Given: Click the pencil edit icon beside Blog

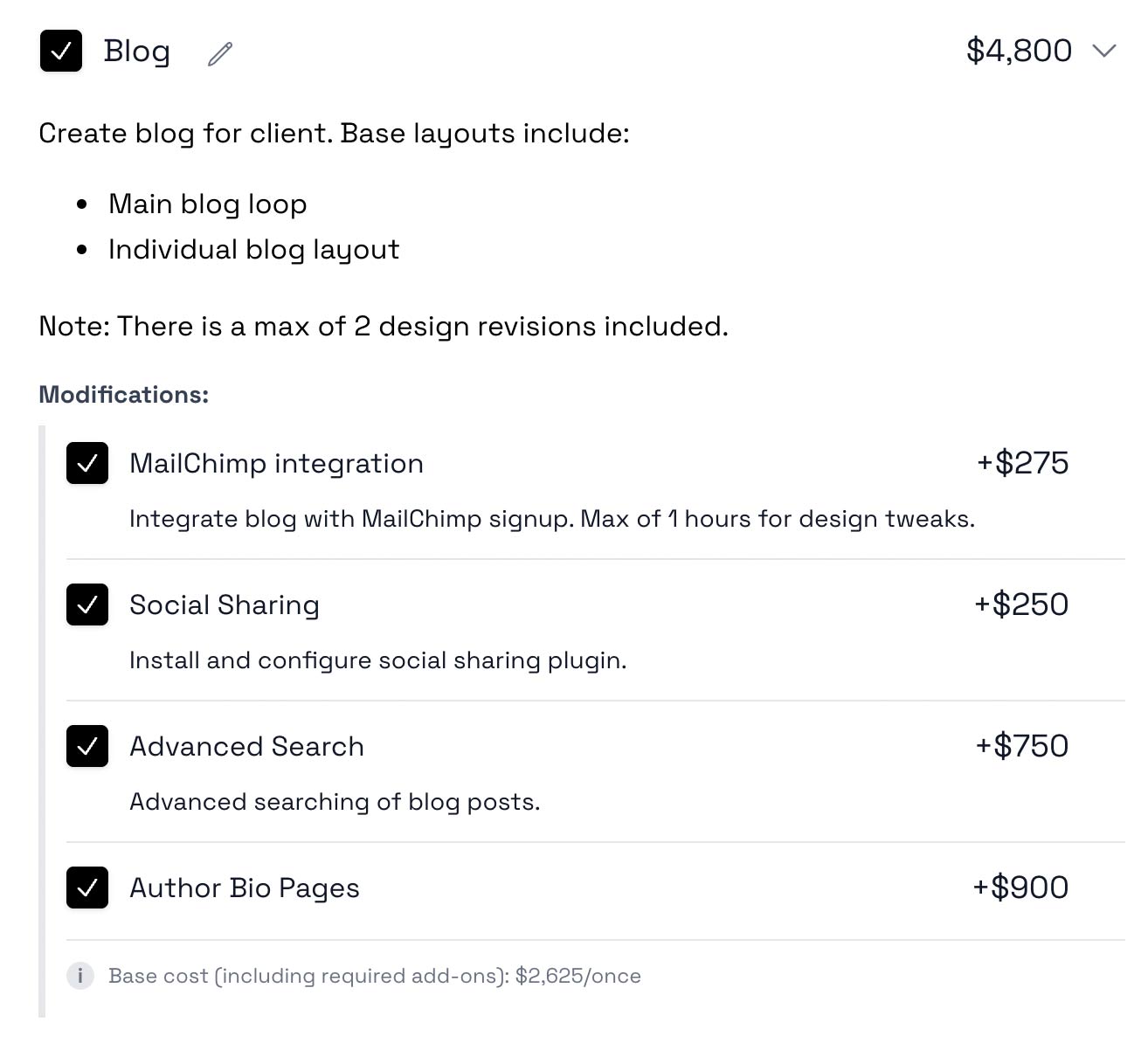Looking at the screenshot, I should click(x=218, y=53).
